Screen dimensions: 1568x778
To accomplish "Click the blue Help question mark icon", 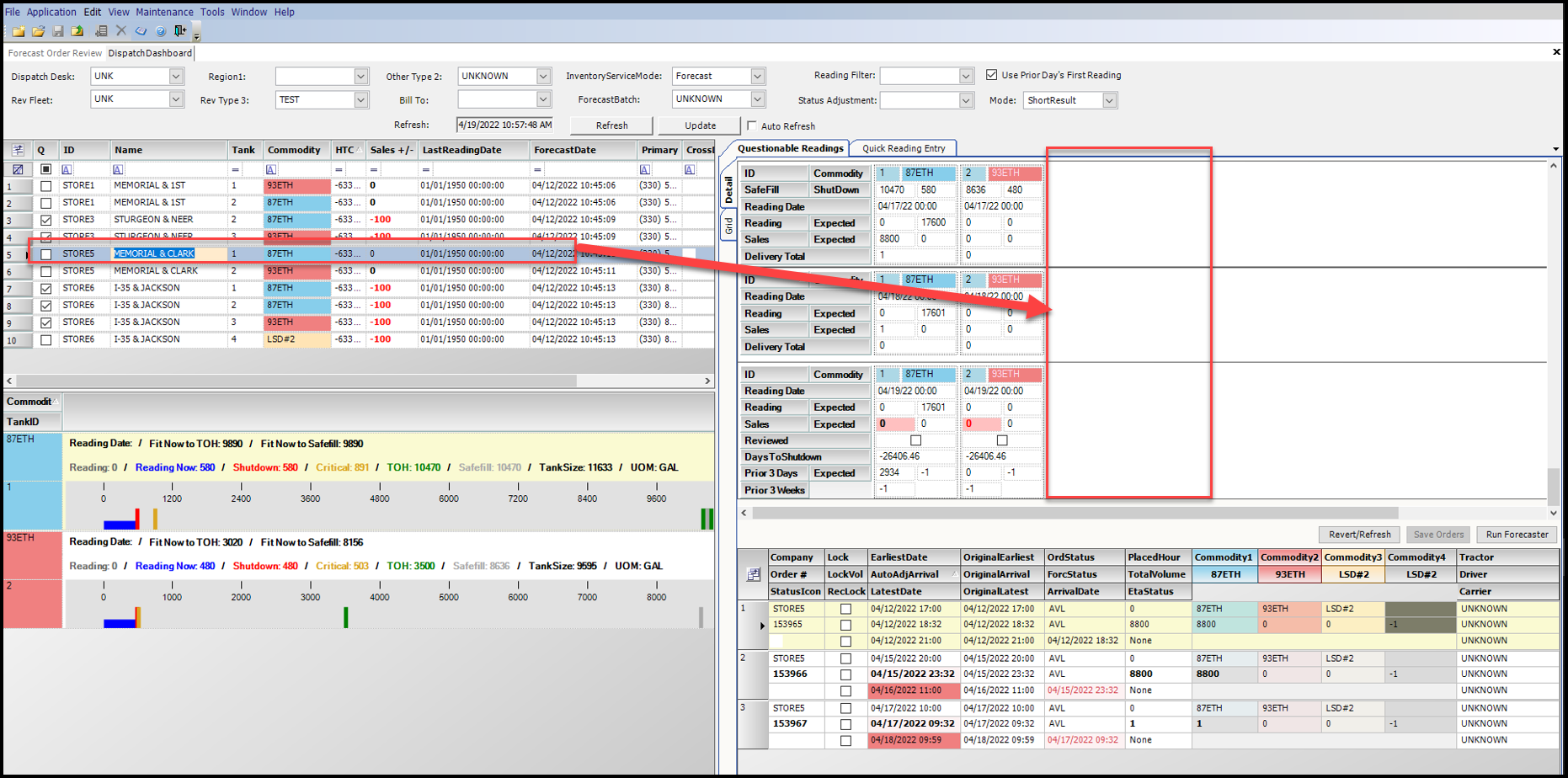I will click(x=160, y=31).
